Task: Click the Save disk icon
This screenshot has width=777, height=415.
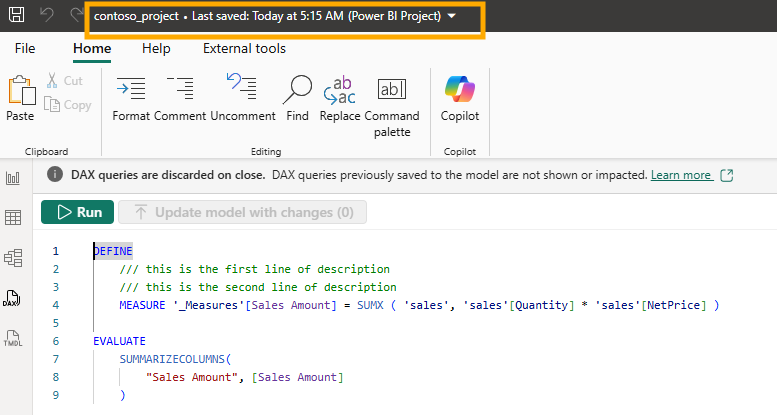Action: tap(16, 14)
